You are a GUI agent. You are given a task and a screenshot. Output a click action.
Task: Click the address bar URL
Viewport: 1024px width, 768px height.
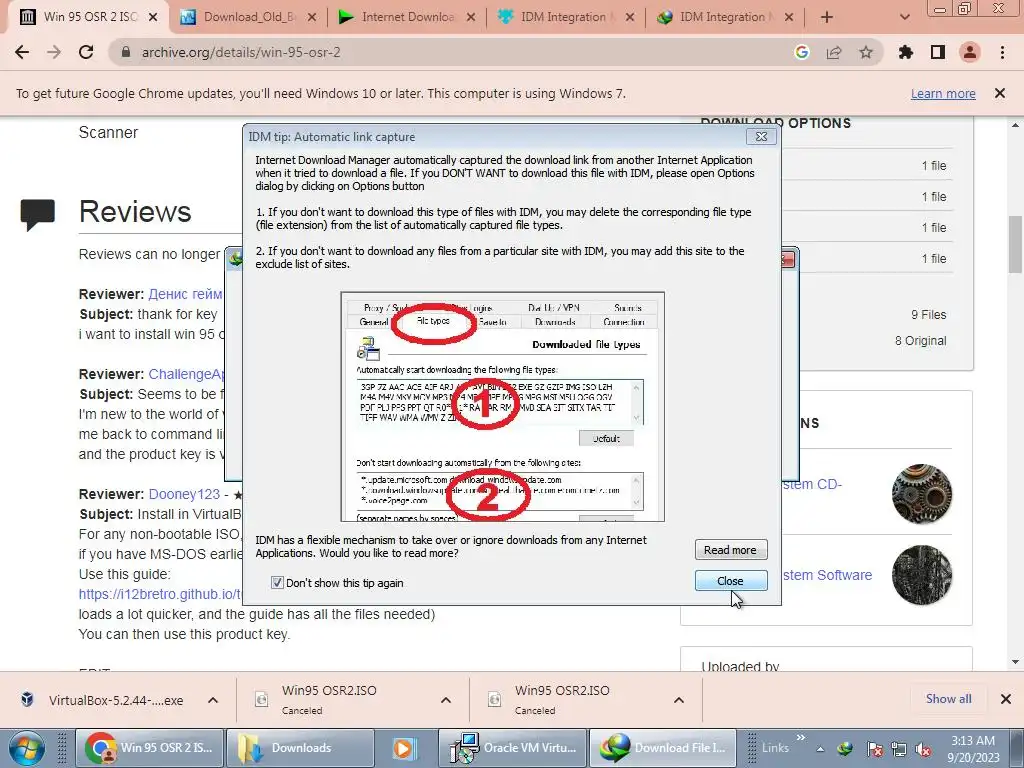click(241, 52)
